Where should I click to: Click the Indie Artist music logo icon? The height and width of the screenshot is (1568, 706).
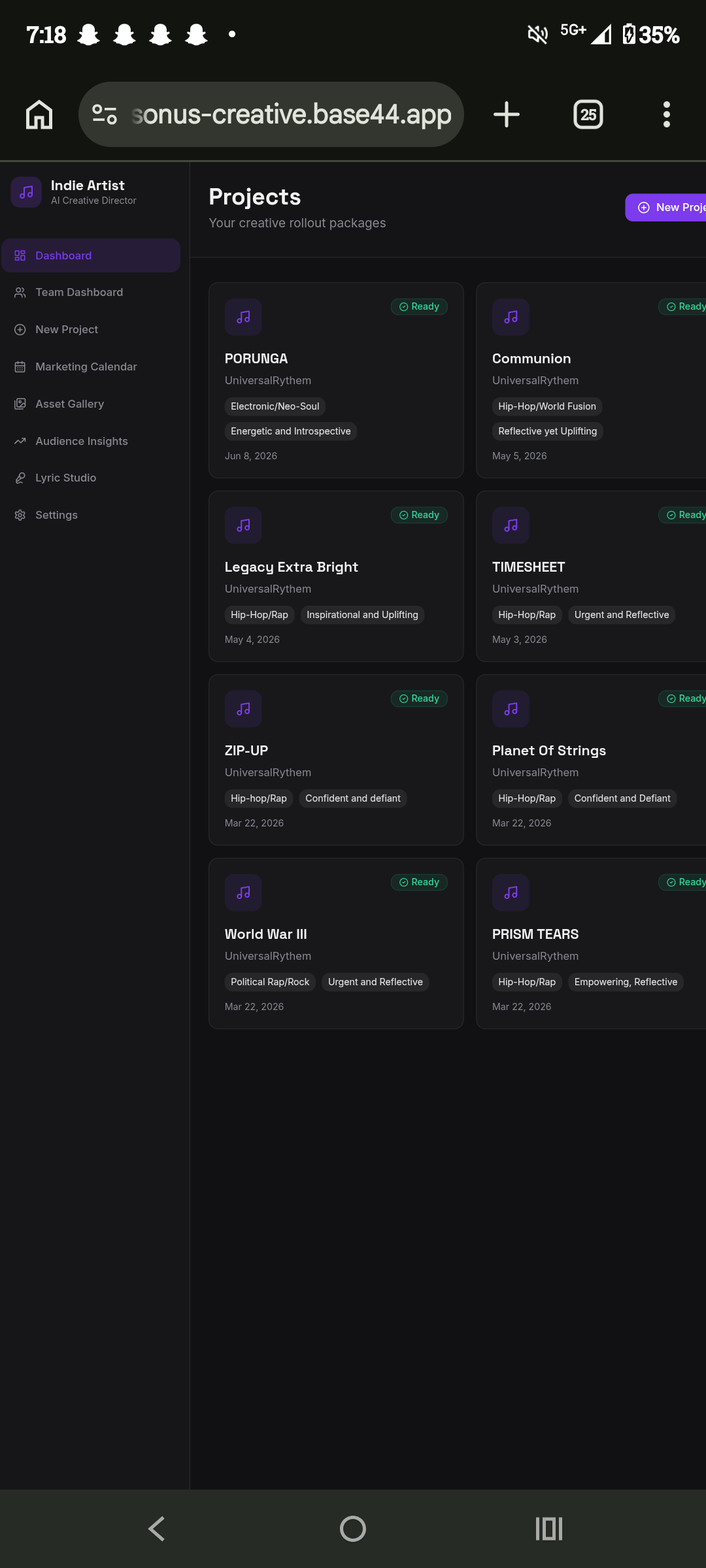[x=26, y=192]
